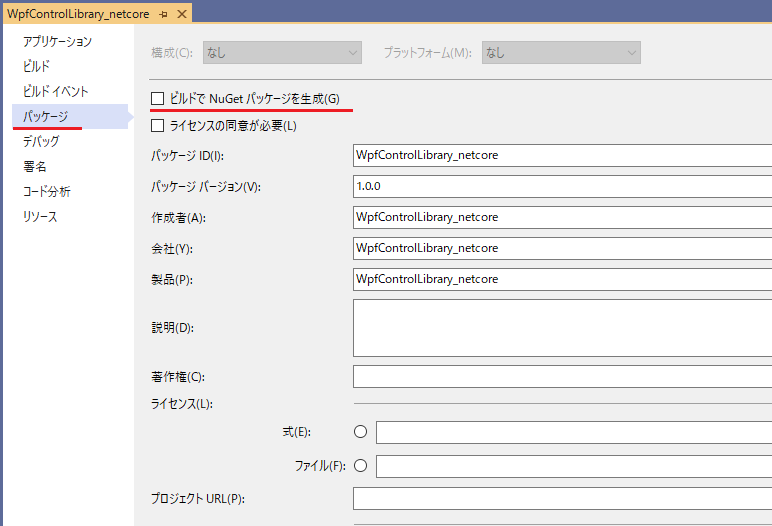This screenshot has height=526, width=772.
Task: Enable ビルドで NuGet パッケージを生成 checkbox
Action: pyautogui.click(x=158, y=99)
